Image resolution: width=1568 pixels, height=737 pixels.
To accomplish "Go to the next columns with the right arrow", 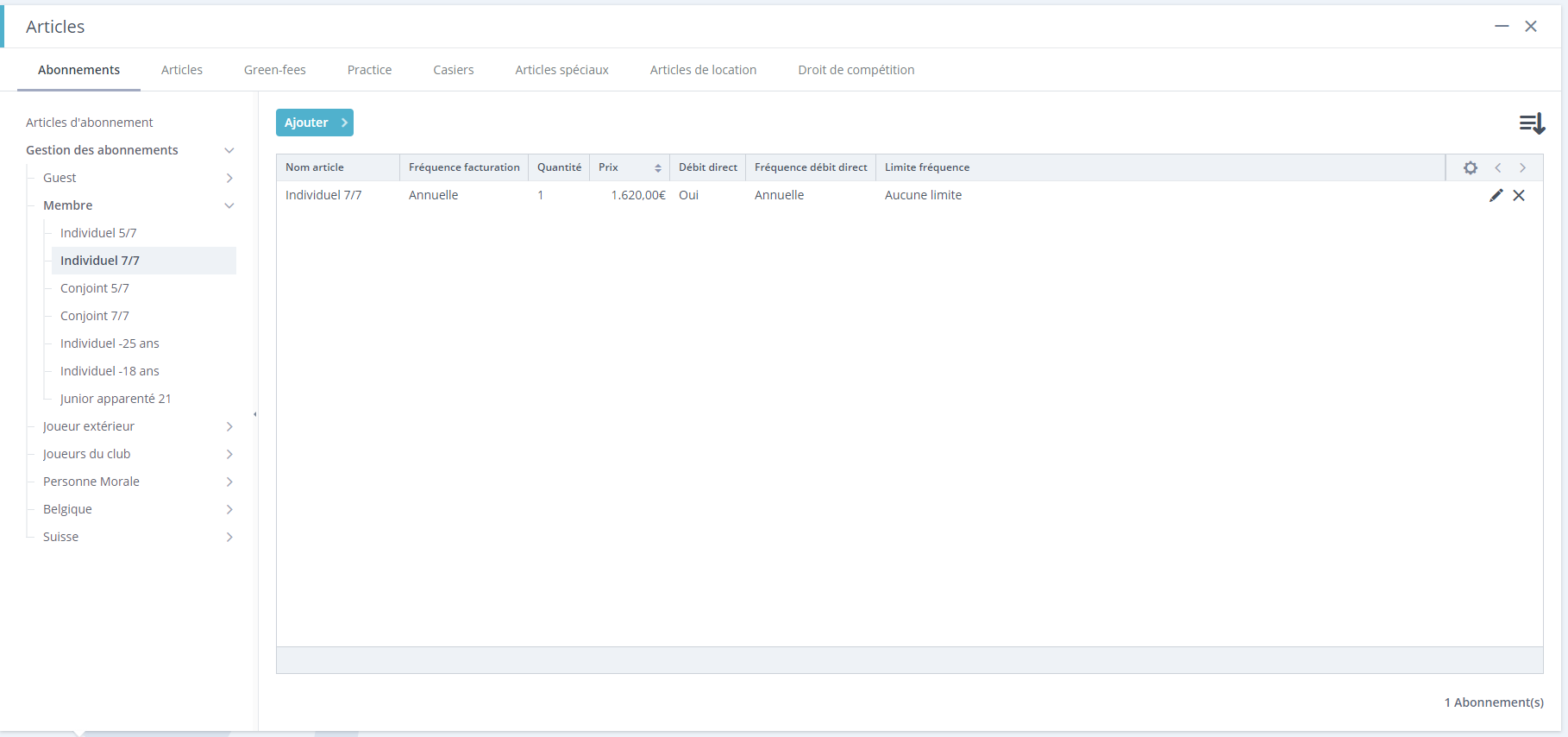I will click(1523, 168).
